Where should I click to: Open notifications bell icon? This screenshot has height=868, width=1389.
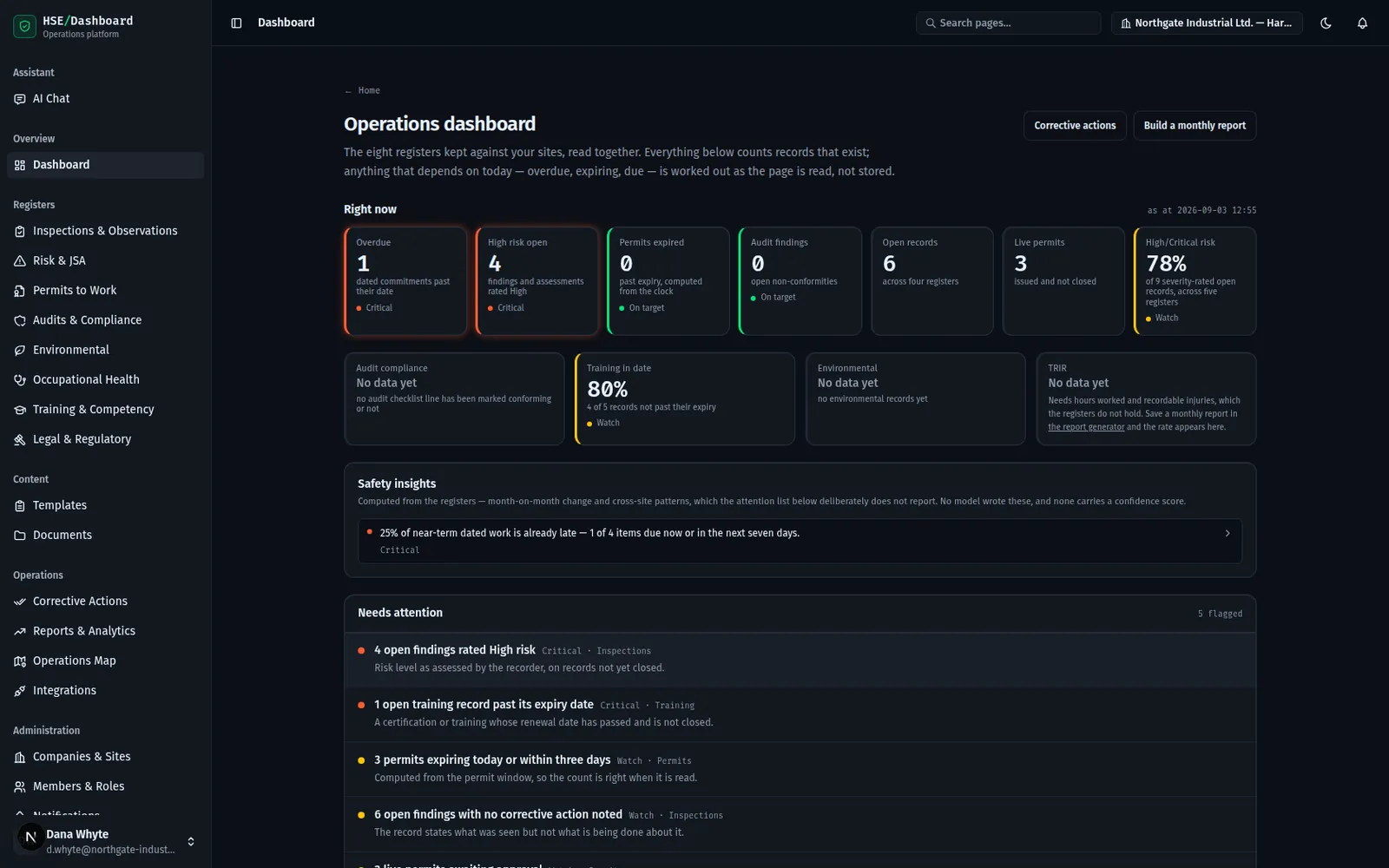(1362, 23)
